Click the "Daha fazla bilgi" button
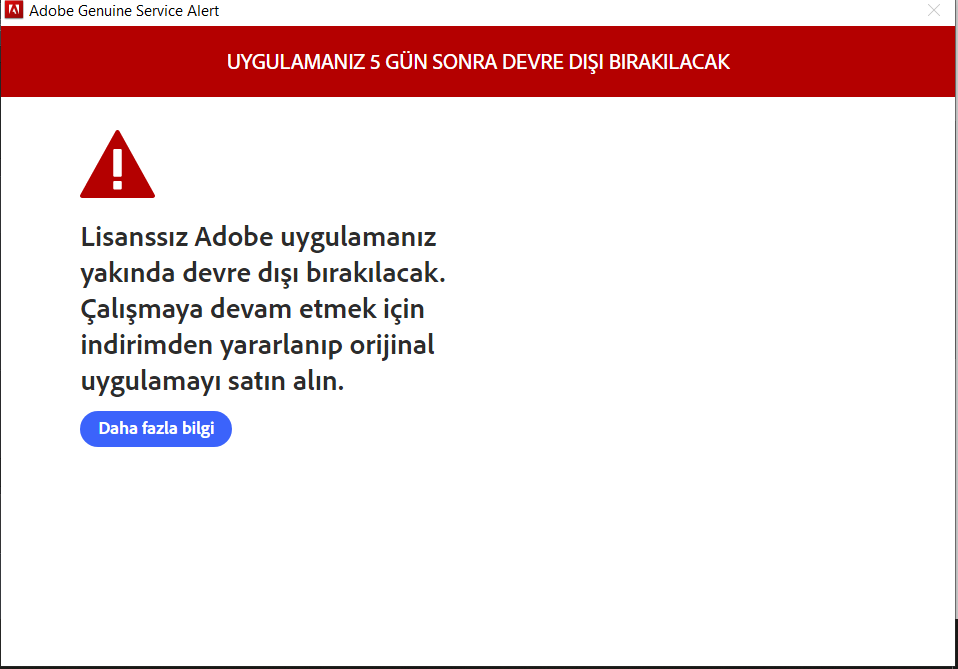 pos(156,428)
